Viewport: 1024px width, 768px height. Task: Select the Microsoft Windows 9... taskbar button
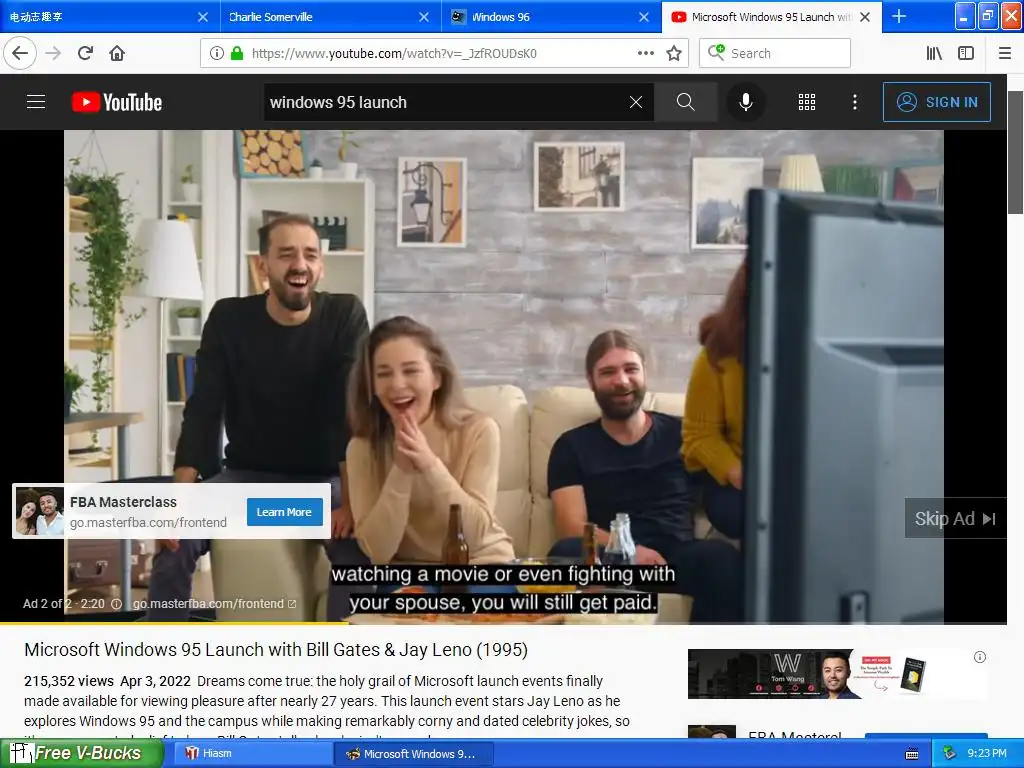(x=413, y=754)
